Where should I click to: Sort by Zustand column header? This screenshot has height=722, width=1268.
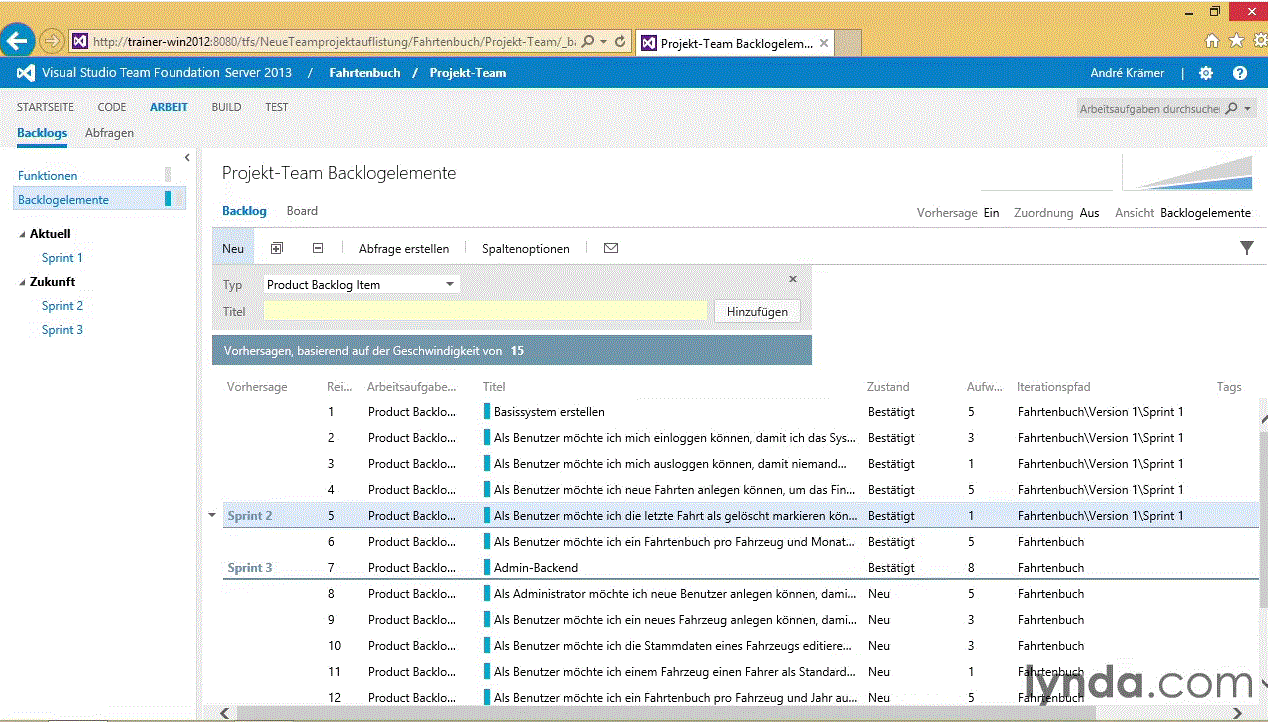(889, 387)
